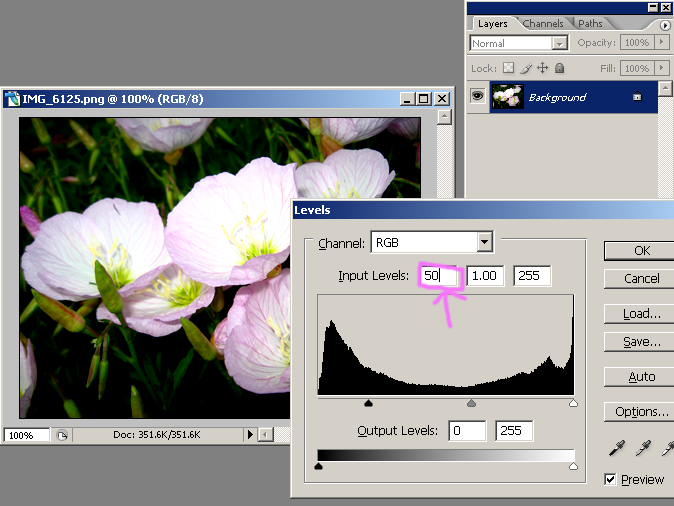This screenshot has width=674, height=506.
Task: Maximize the IMG_6125.png document window
Action: click(423, 99)
